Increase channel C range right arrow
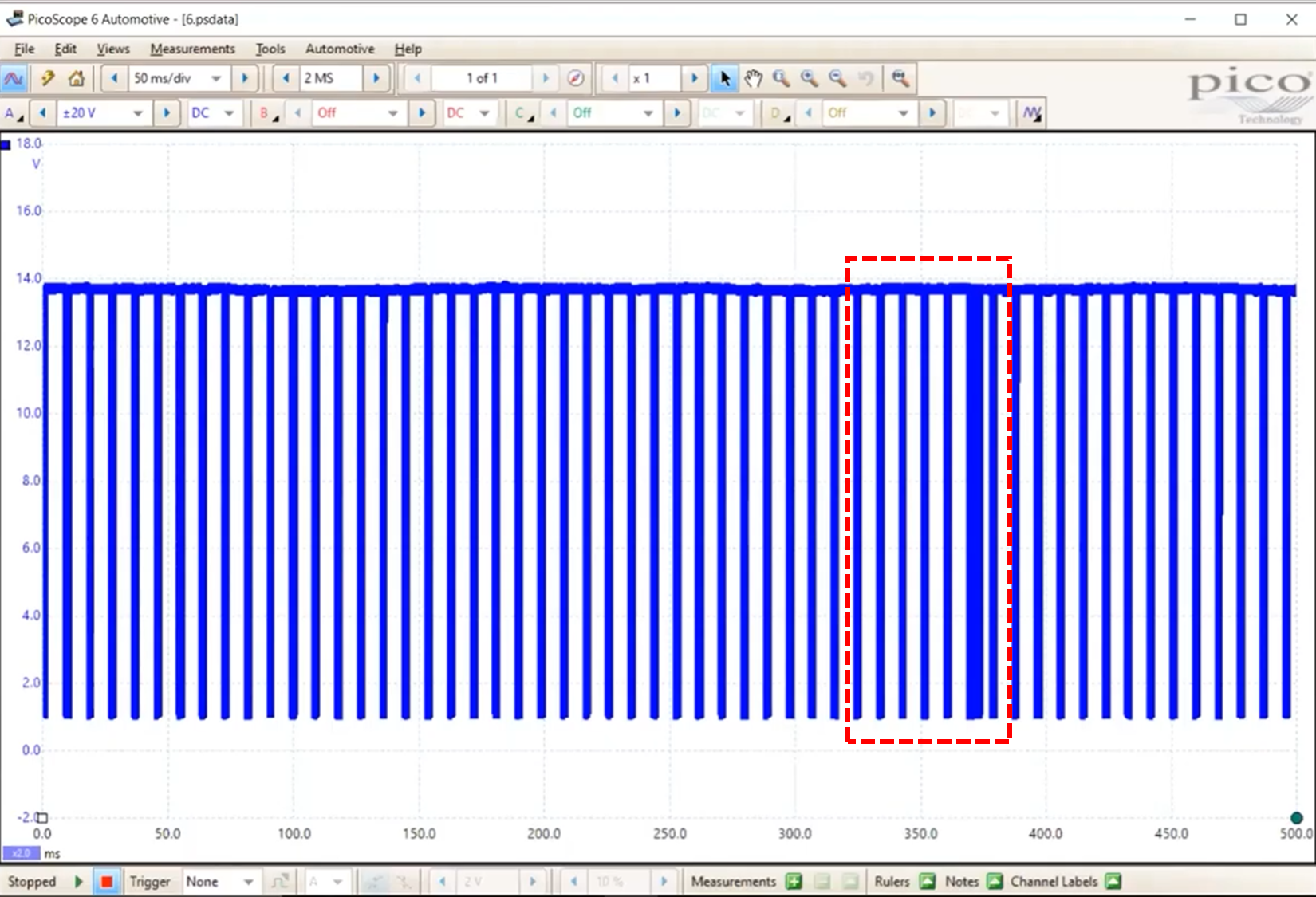Viewport: 1316px width, 897px height. (676, 113)
